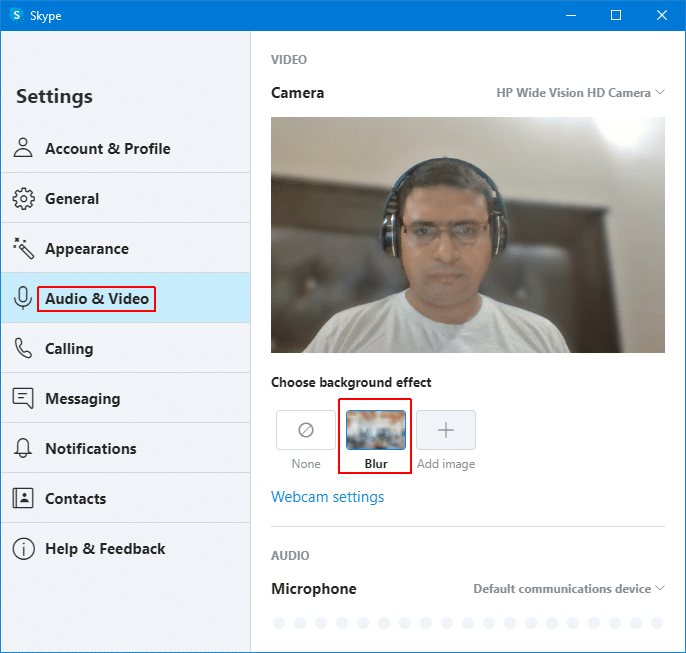The width and height of the screenshot is (686, 653).
Task: Click the microphone level indicator dots
Action: coord(467,623)
